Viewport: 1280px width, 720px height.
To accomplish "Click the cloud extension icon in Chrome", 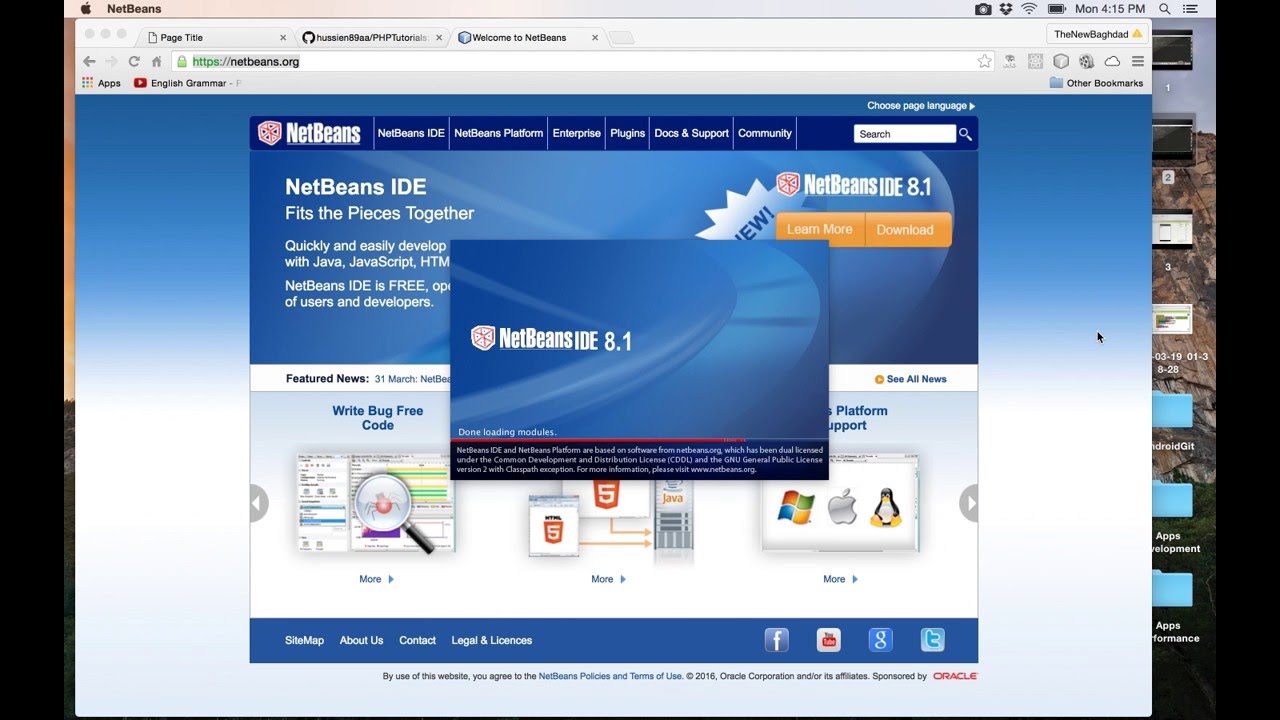I will point(1112,61).
